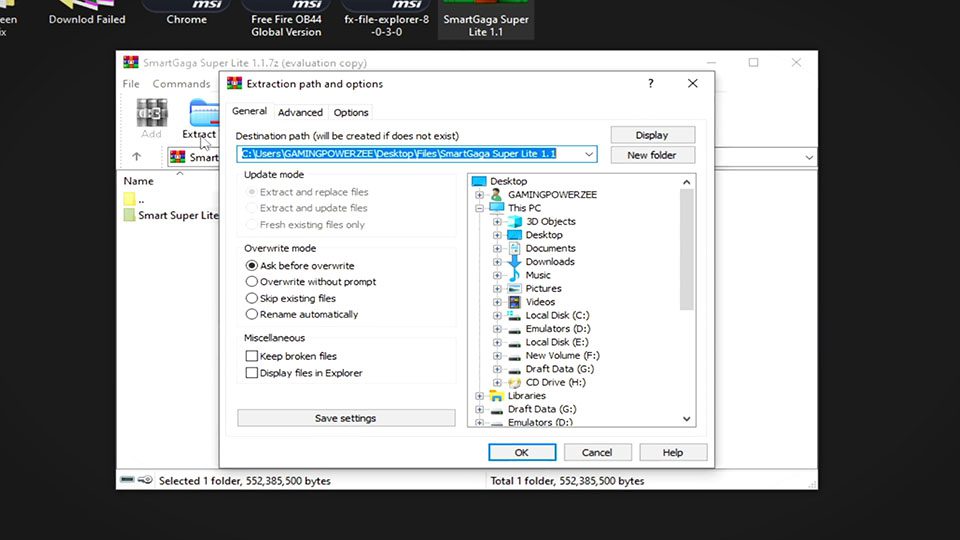Click the folder tree scrollbar thumb

point(686,250)
